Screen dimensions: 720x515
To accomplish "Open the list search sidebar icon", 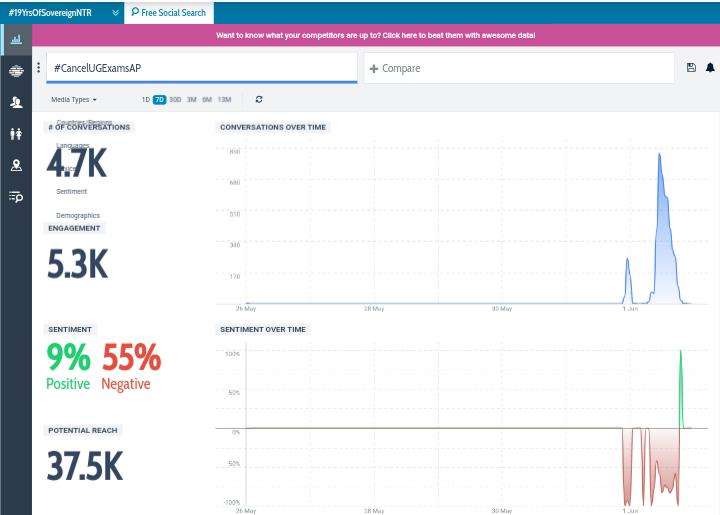I will (16, 197).
